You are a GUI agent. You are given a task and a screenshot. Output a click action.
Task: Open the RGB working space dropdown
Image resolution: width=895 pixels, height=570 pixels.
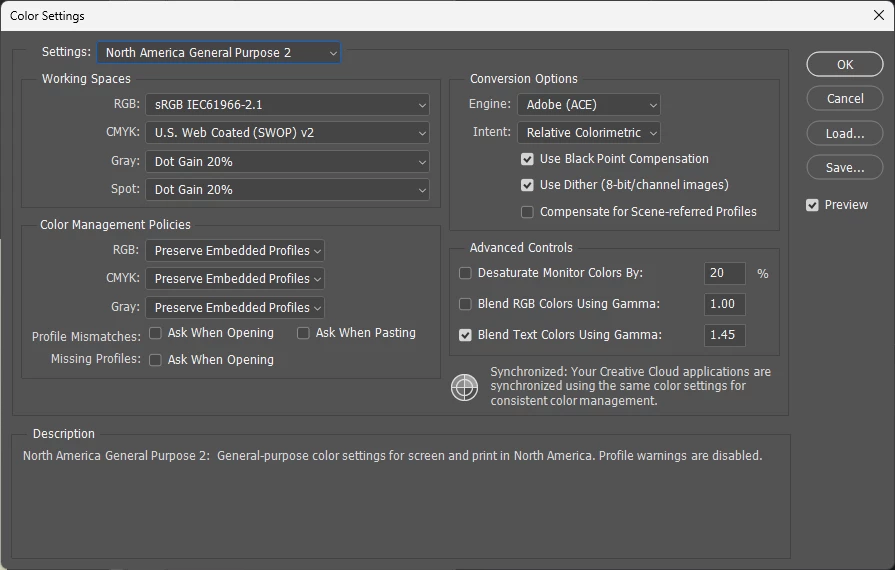287,105
